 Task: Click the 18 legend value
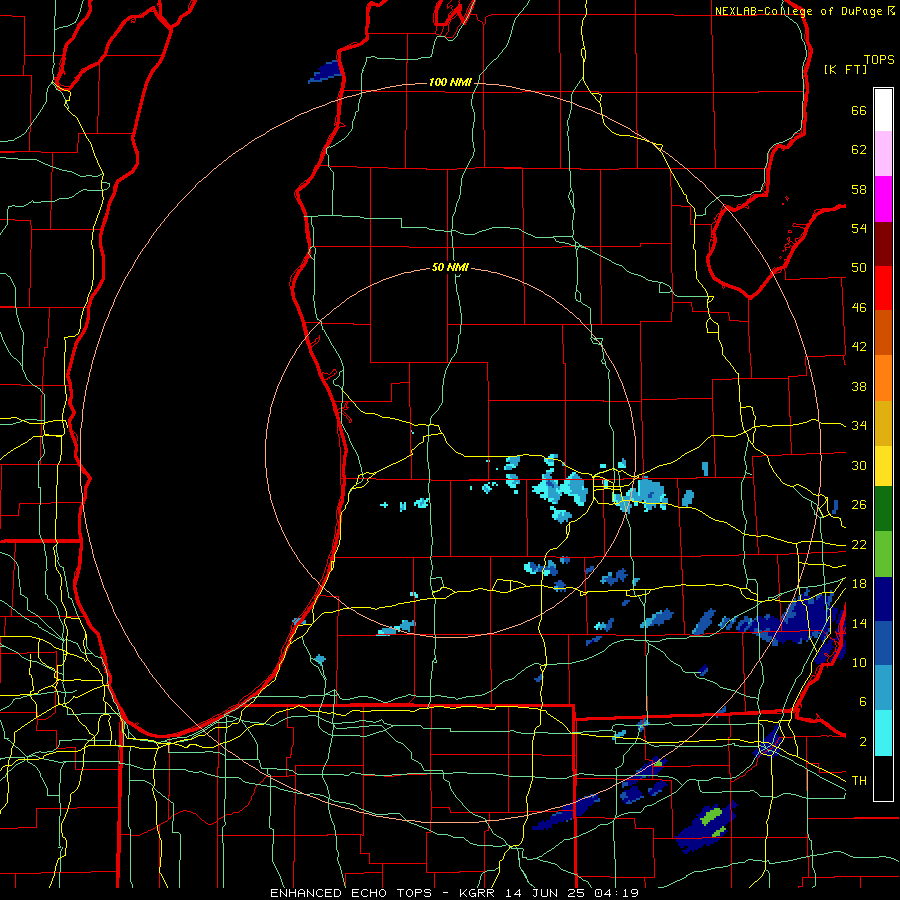pyautogui.click(x=859, y=584)
